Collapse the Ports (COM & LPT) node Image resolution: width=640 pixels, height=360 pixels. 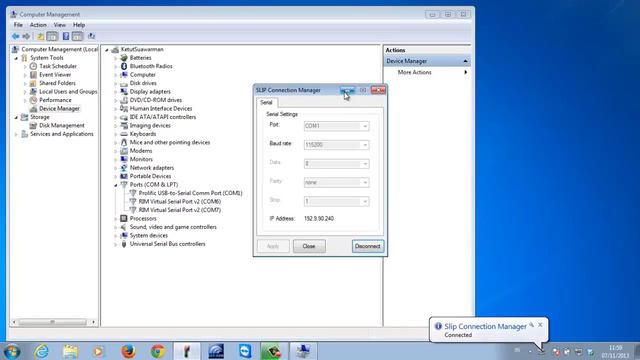click(116, 185)
